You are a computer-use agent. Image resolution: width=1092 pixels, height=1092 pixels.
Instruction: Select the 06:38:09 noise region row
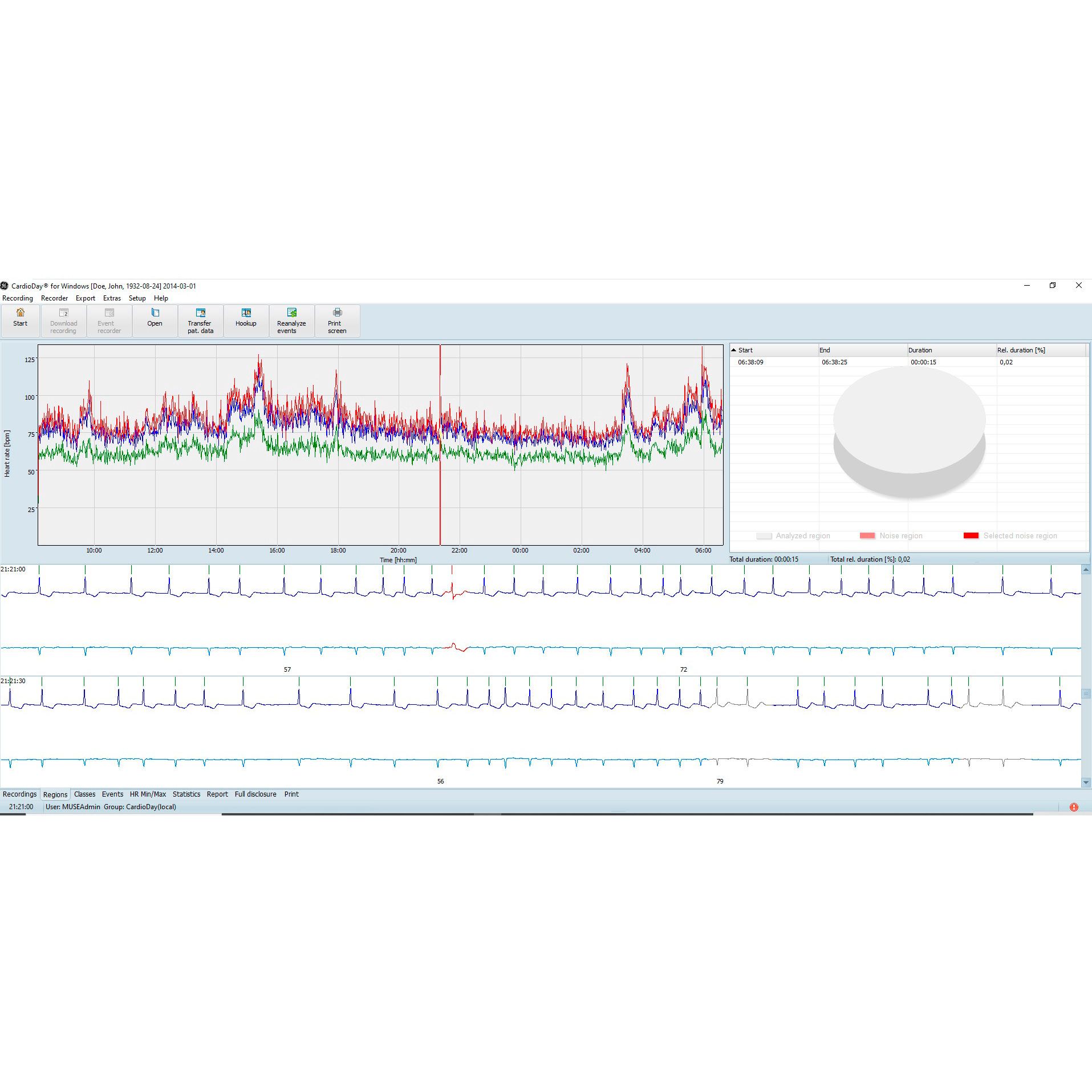pyautogui.click(x=750, y=362)
